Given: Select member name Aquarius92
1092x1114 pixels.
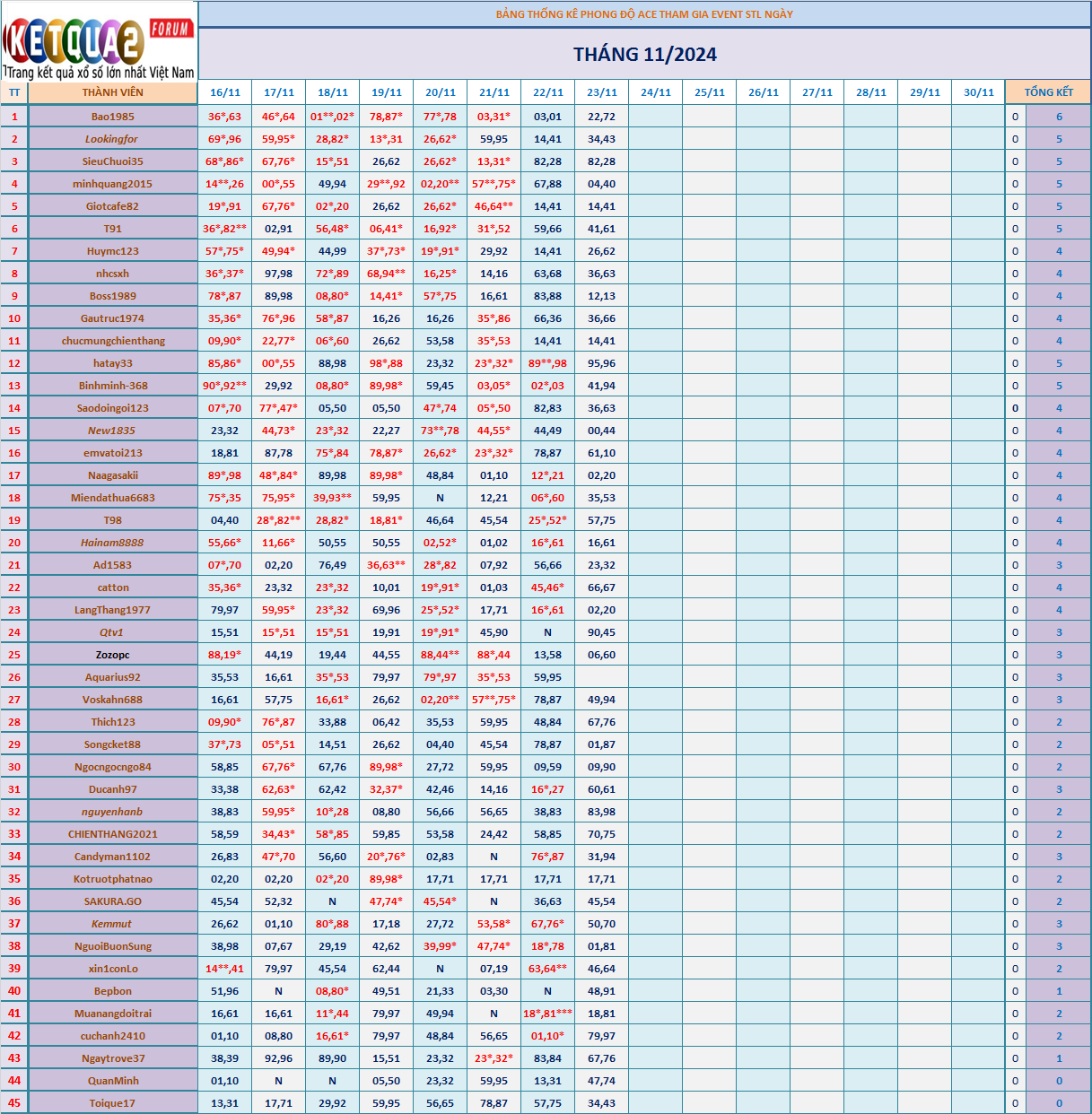Looking at the screenshot, I should click(x=113, y=677).
